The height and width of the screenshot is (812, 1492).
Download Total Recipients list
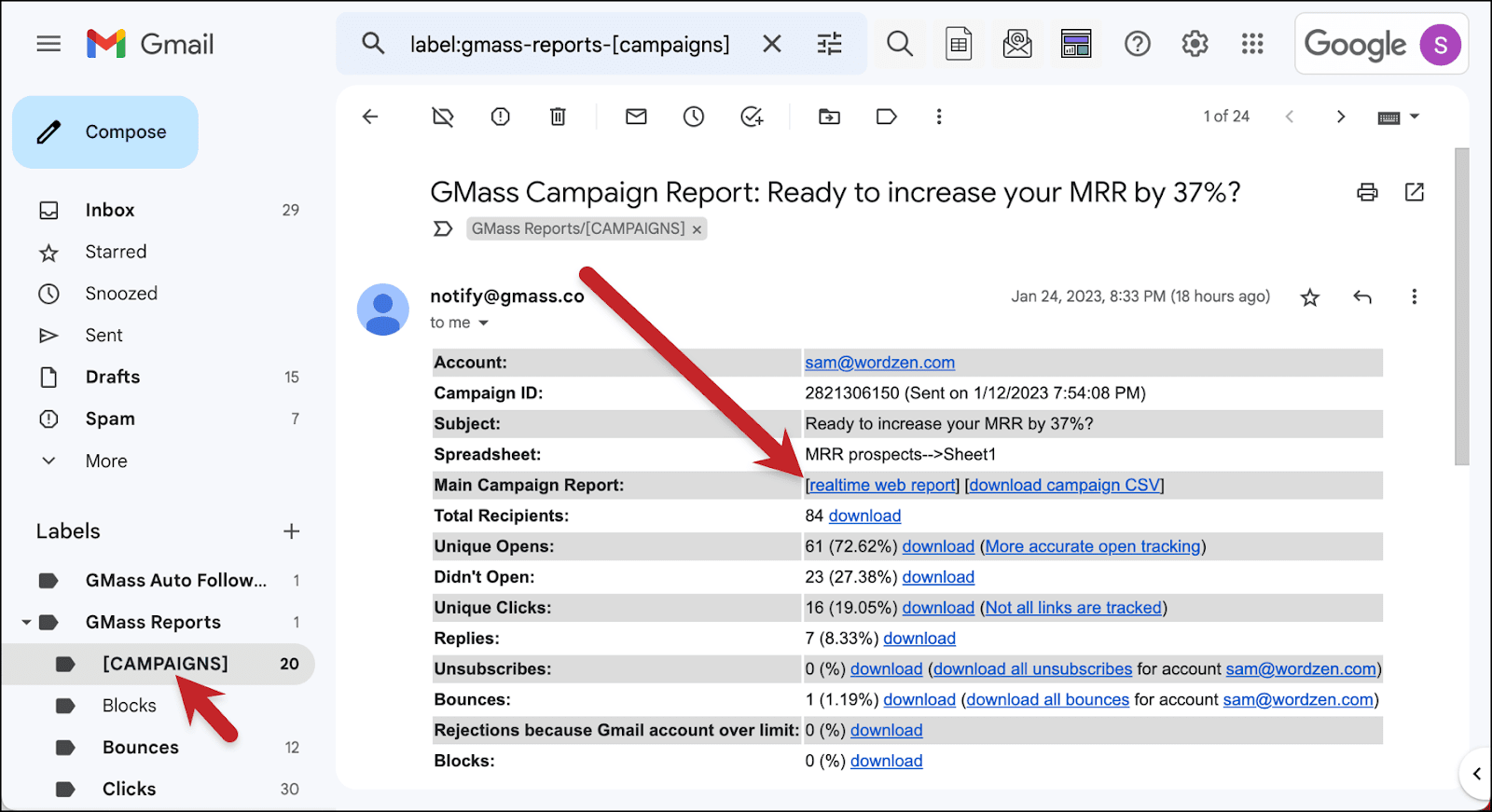pyautogui.click(x=864, y=516)
